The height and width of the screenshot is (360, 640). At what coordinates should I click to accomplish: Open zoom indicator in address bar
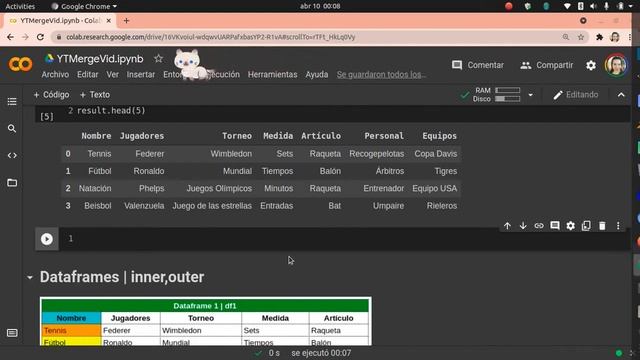[566, 37]
